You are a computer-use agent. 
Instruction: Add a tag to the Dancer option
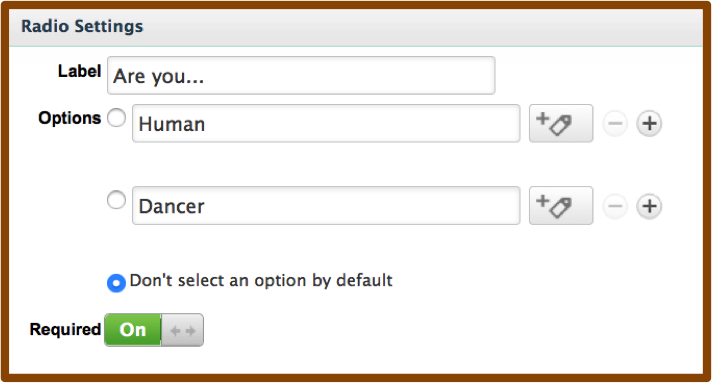coord(561,205)
